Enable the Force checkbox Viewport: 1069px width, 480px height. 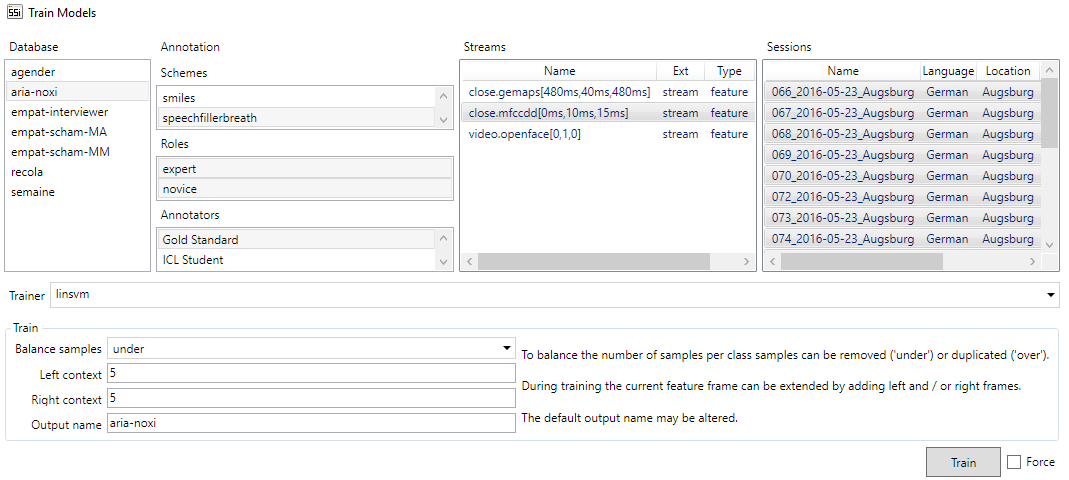coord(1014,462)
